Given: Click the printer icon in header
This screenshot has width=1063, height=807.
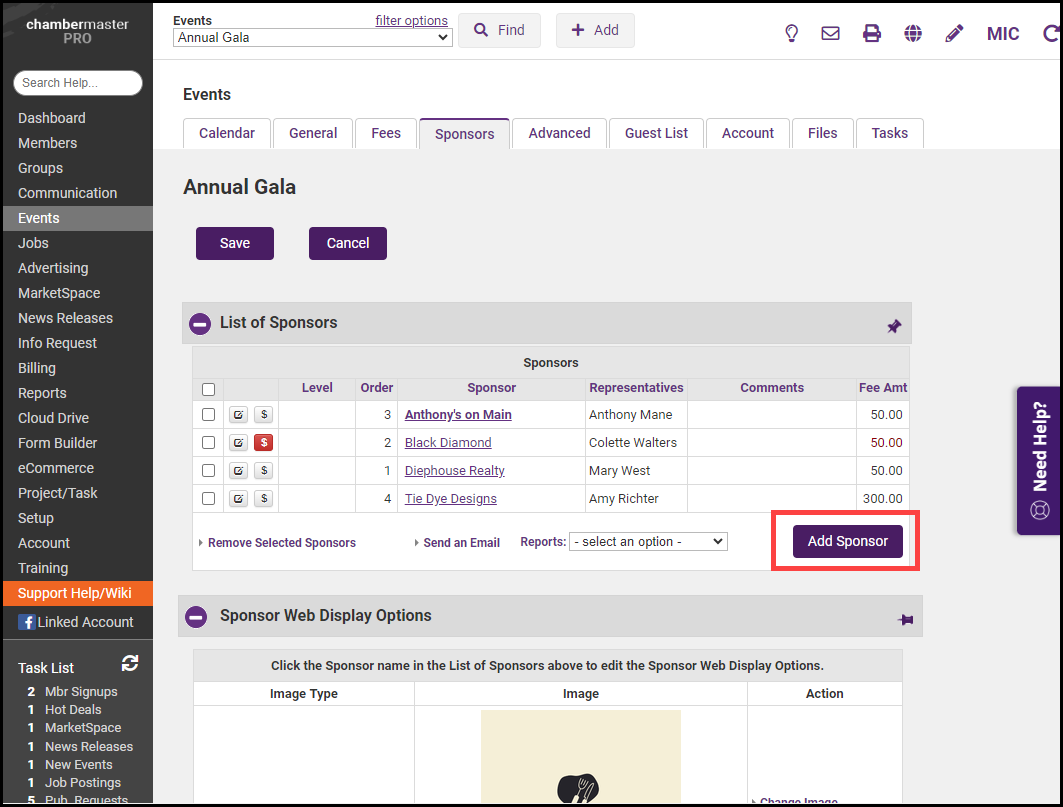Looking at the screenshot, I should (x=872, y=33).
